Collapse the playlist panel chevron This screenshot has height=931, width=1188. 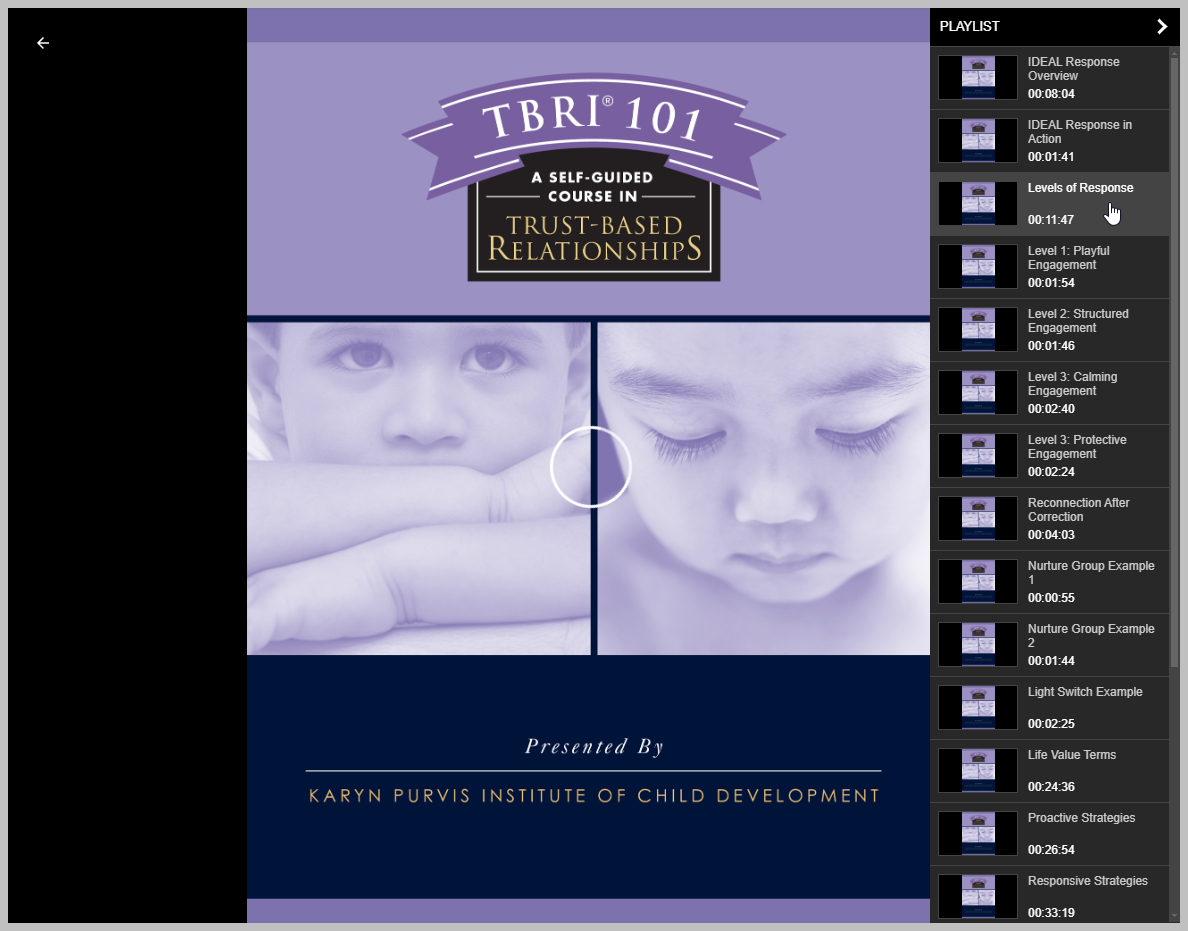tap(1161, 27)
